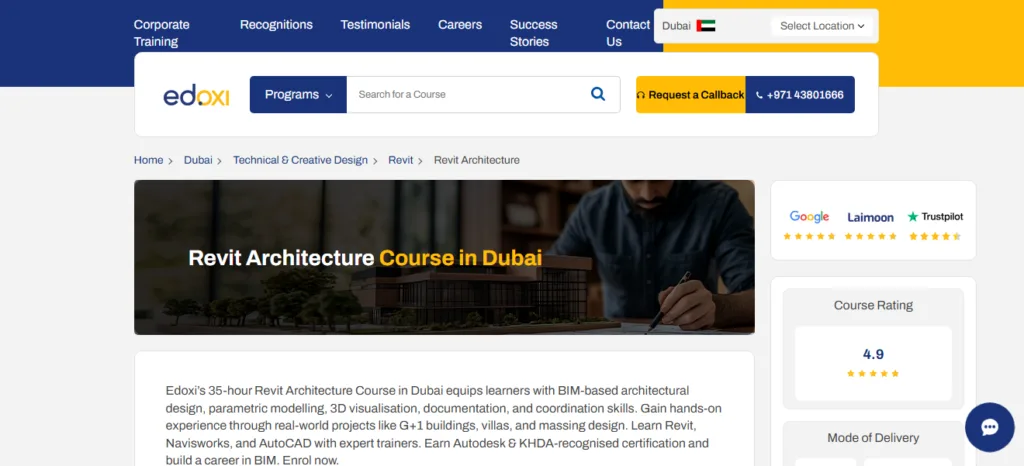Viewport: 1024px width, 466px height.
Task: Go to Dubai breadcrumb
Action: pos(198,160)
